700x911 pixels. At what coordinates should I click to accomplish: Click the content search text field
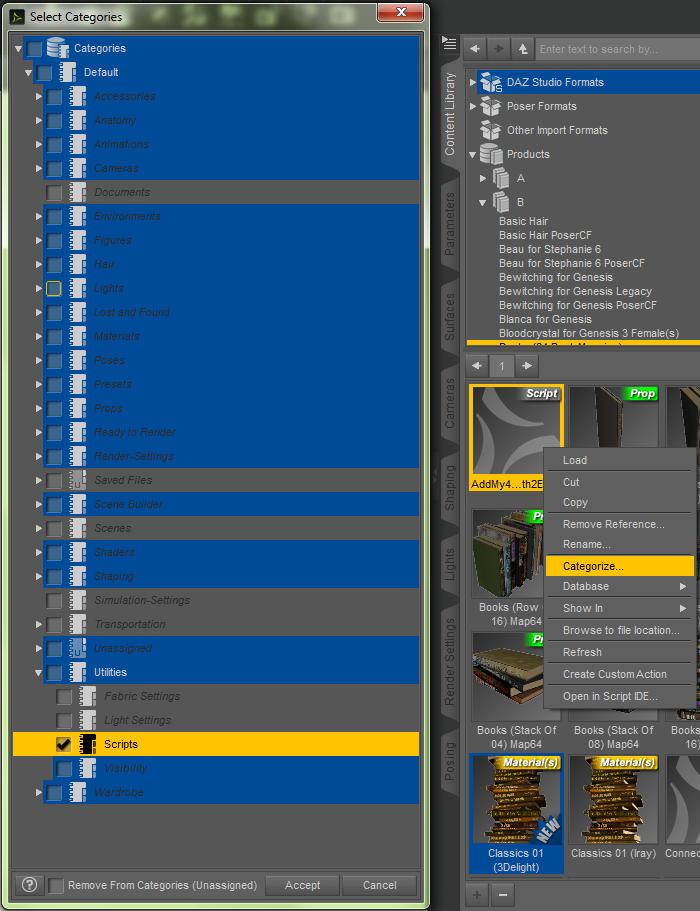click(617, 49)
